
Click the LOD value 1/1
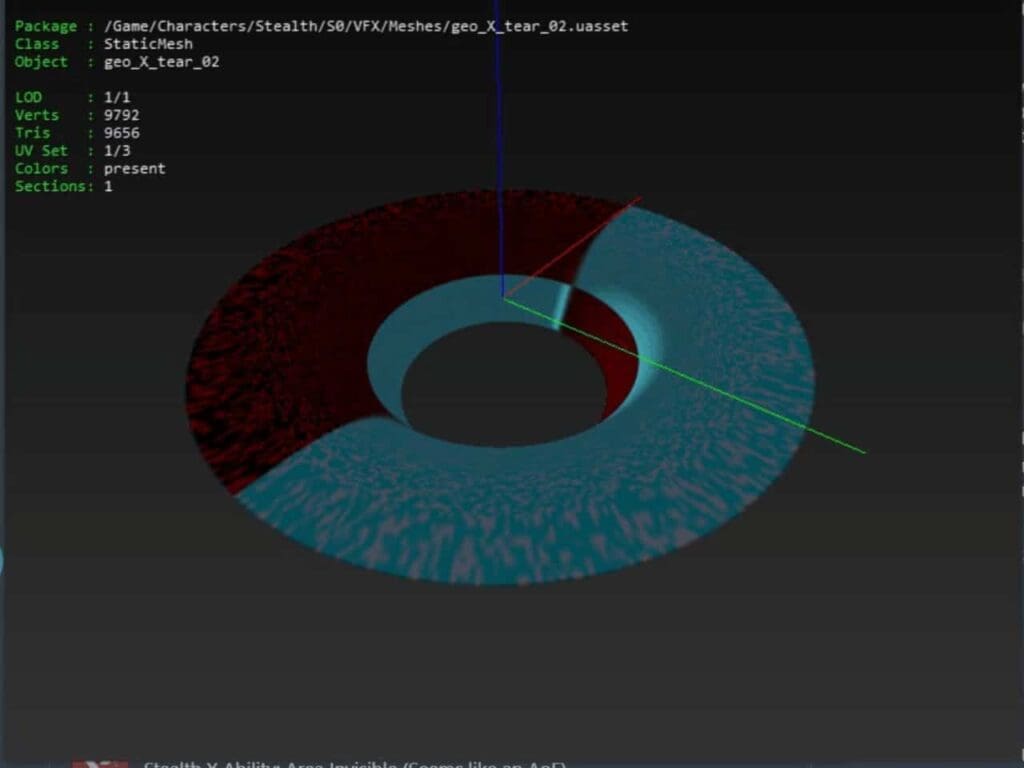tap(116, 97)
